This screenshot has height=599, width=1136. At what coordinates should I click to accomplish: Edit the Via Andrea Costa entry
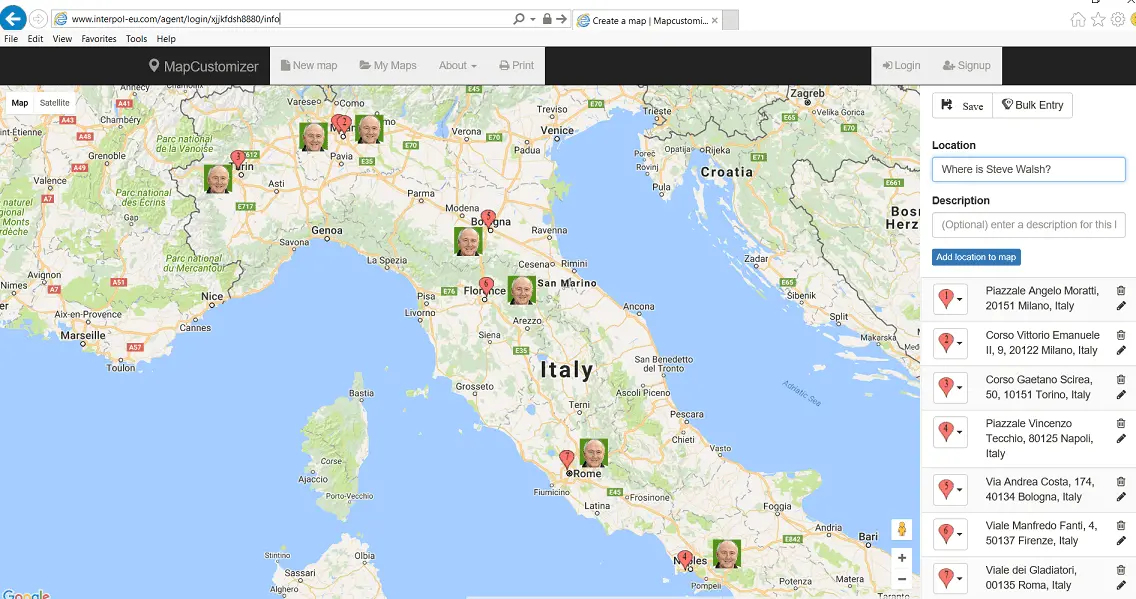click(x=1120, y=497)
